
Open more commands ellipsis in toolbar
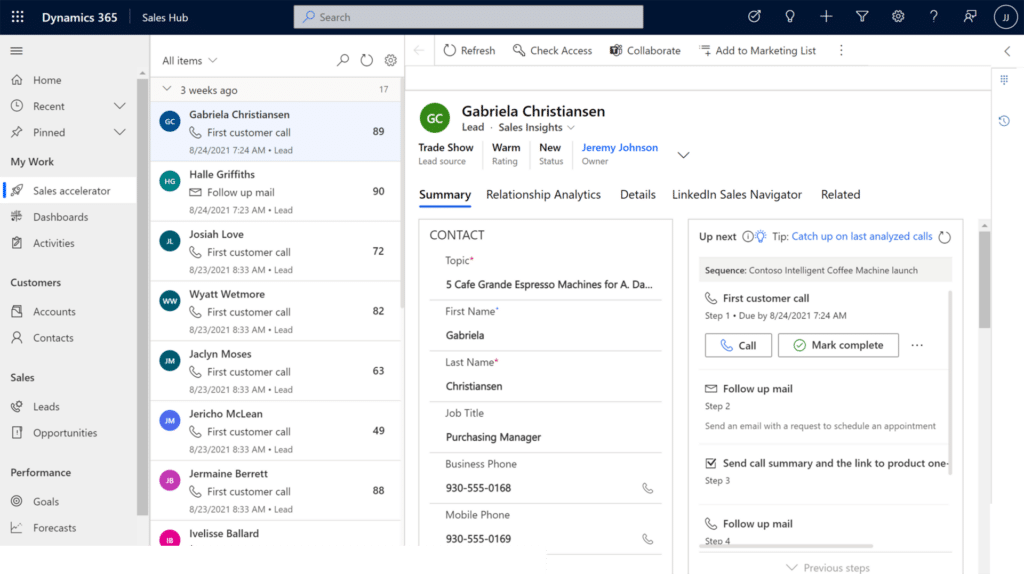click(x=841, y=50)
